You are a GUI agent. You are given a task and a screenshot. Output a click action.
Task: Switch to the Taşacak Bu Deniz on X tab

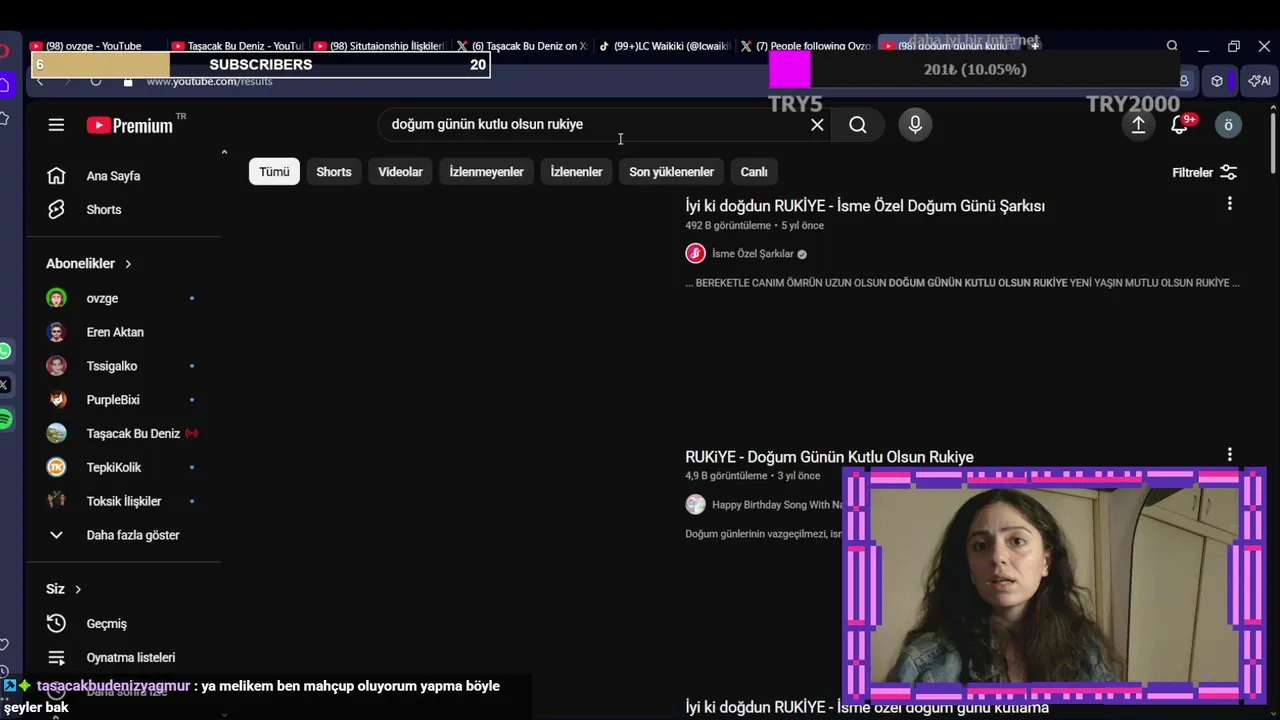(522, 46)
